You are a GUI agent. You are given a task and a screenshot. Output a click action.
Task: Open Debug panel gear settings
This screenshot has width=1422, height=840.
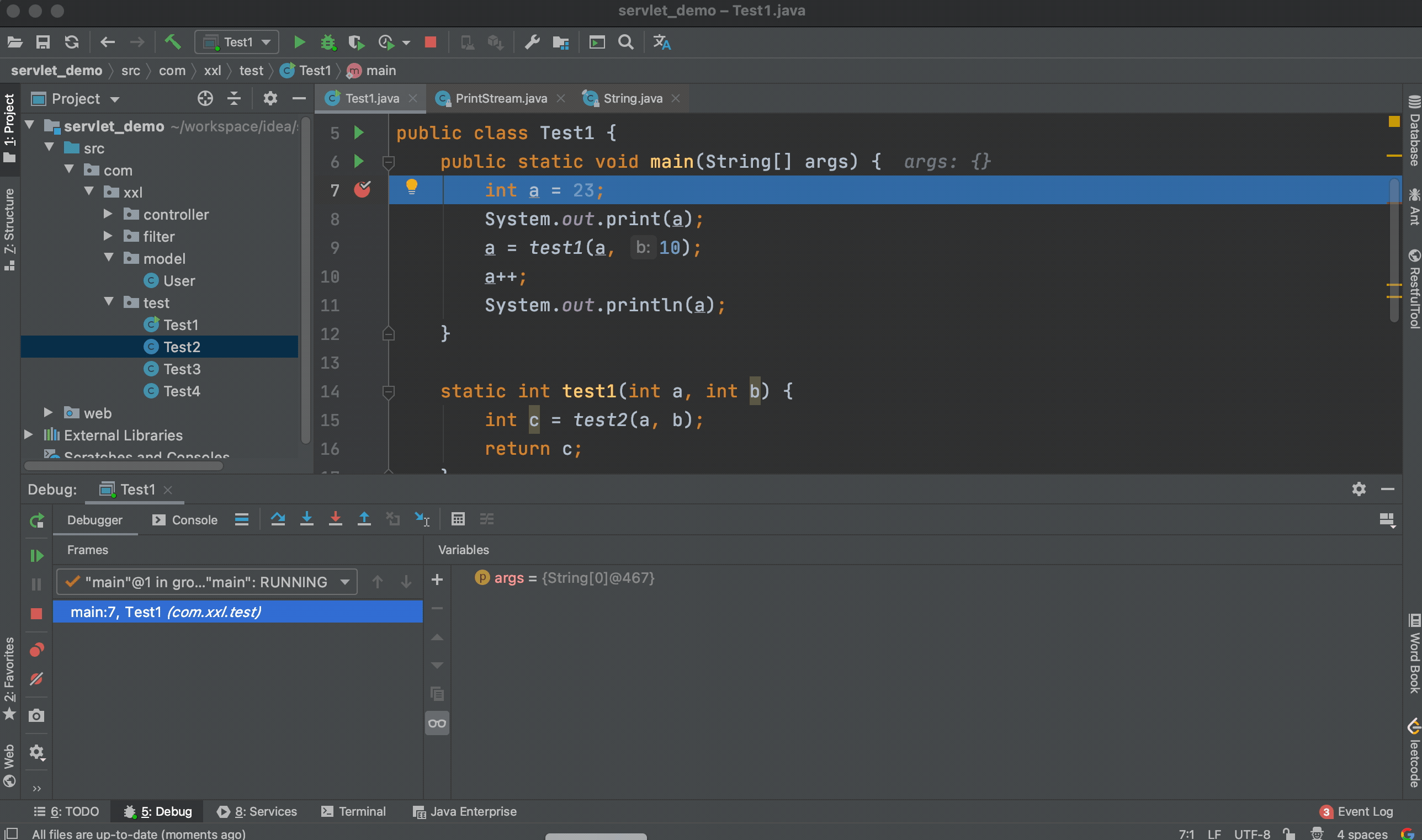coord(1359,489)
